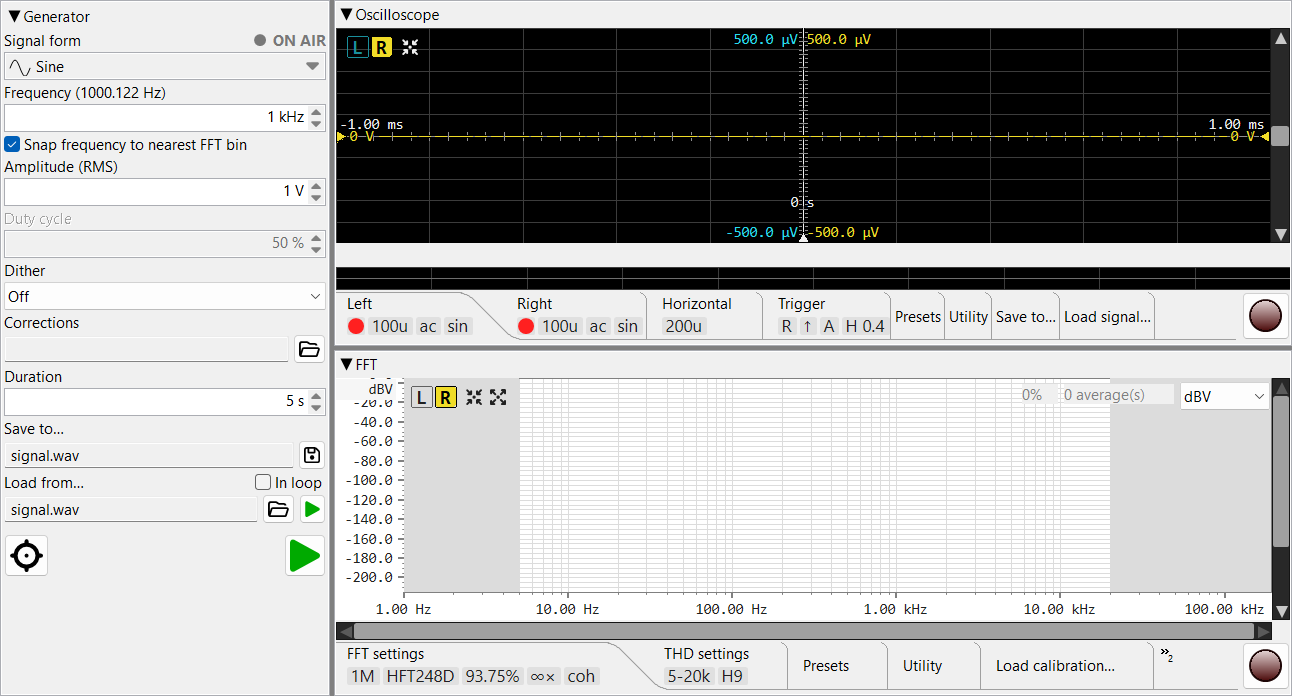The image size is (1292, 696).
Task: Click the FFT expand arrows icon
Action: tap(498, 397)
